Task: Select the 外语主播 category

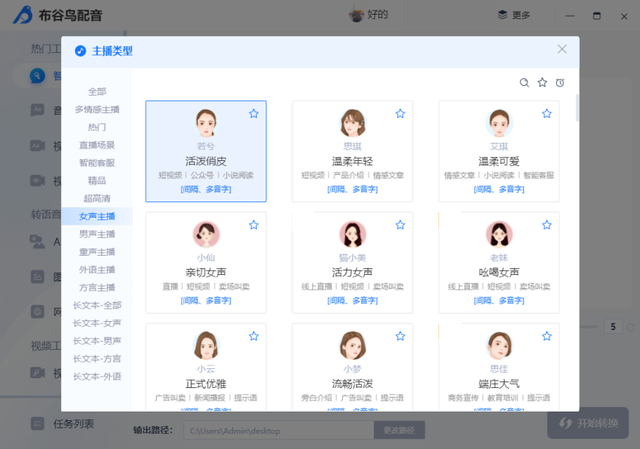Action: 97,269
